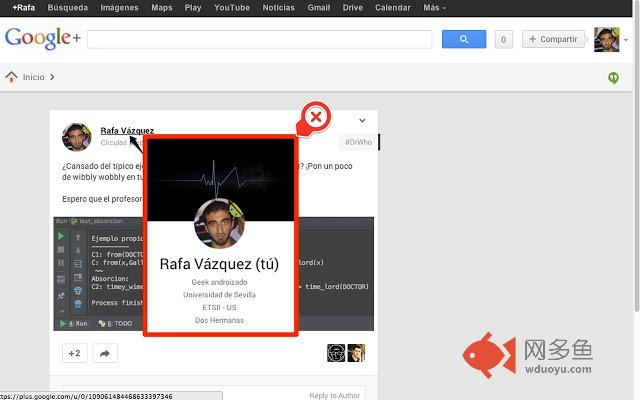Click the trash icon in run panel
Viewport: 640px width, 400px height.
coord(78,304)
